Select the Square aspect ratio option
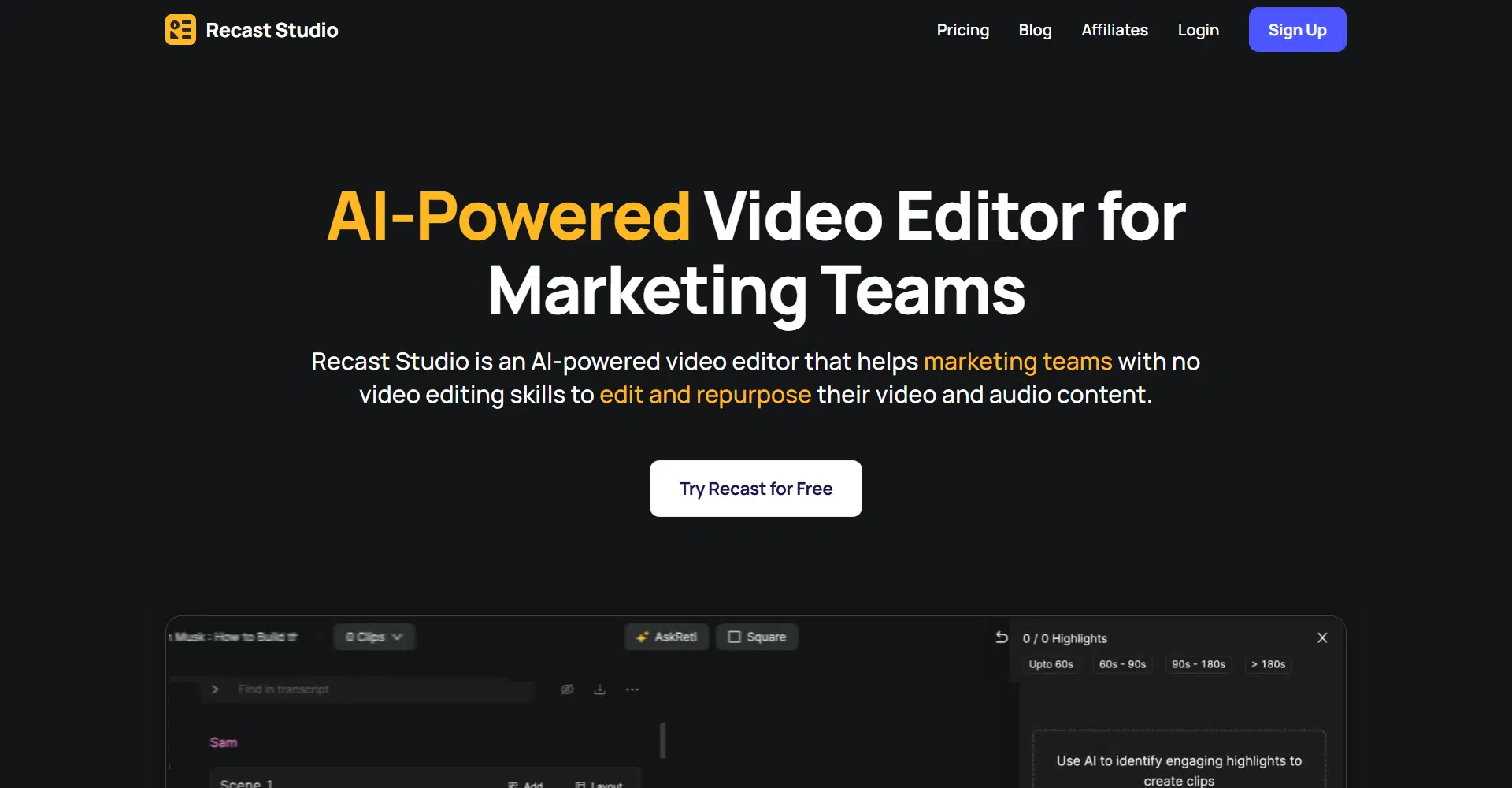Image resolution: width=1512 pixels, height=788 pixels. click(x=757, y=637)
